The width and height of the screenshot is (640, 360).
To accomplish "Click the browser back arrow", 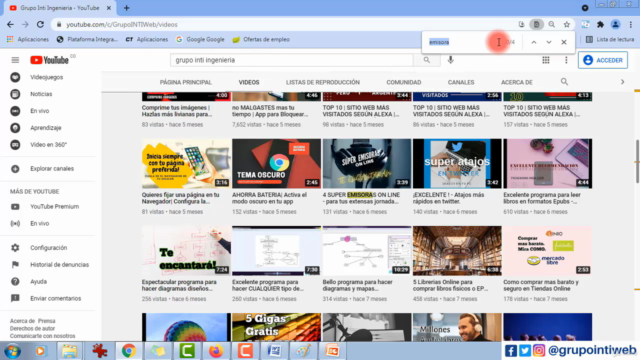I will 10,24.
